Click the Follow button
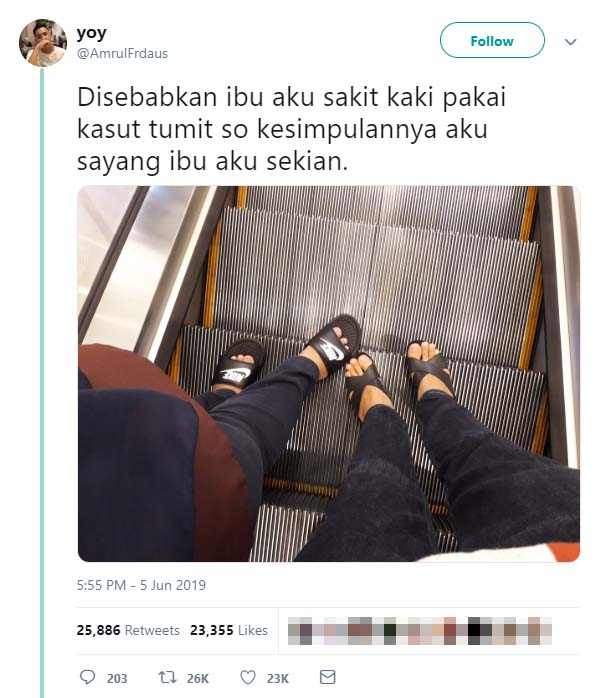Screen dimensions: 604x698 492,41
